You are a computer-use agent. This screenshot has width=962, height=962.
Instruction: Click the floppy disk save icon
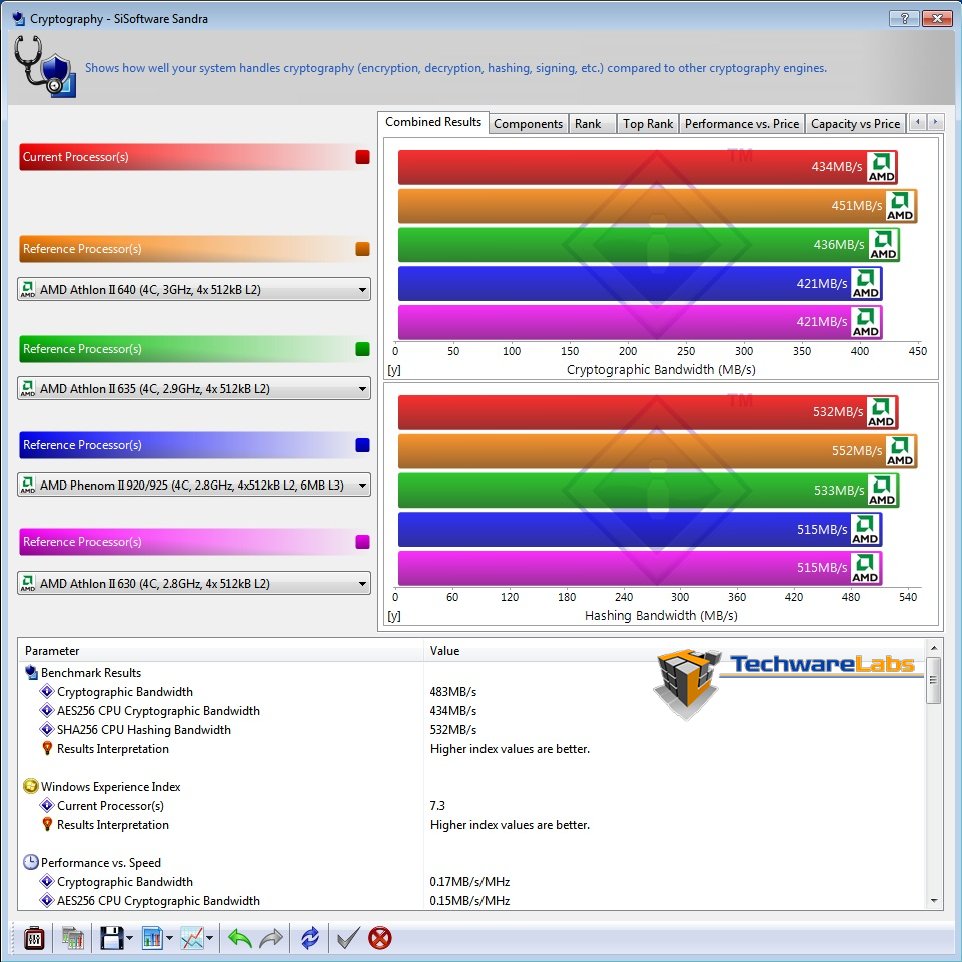[112, 937]
